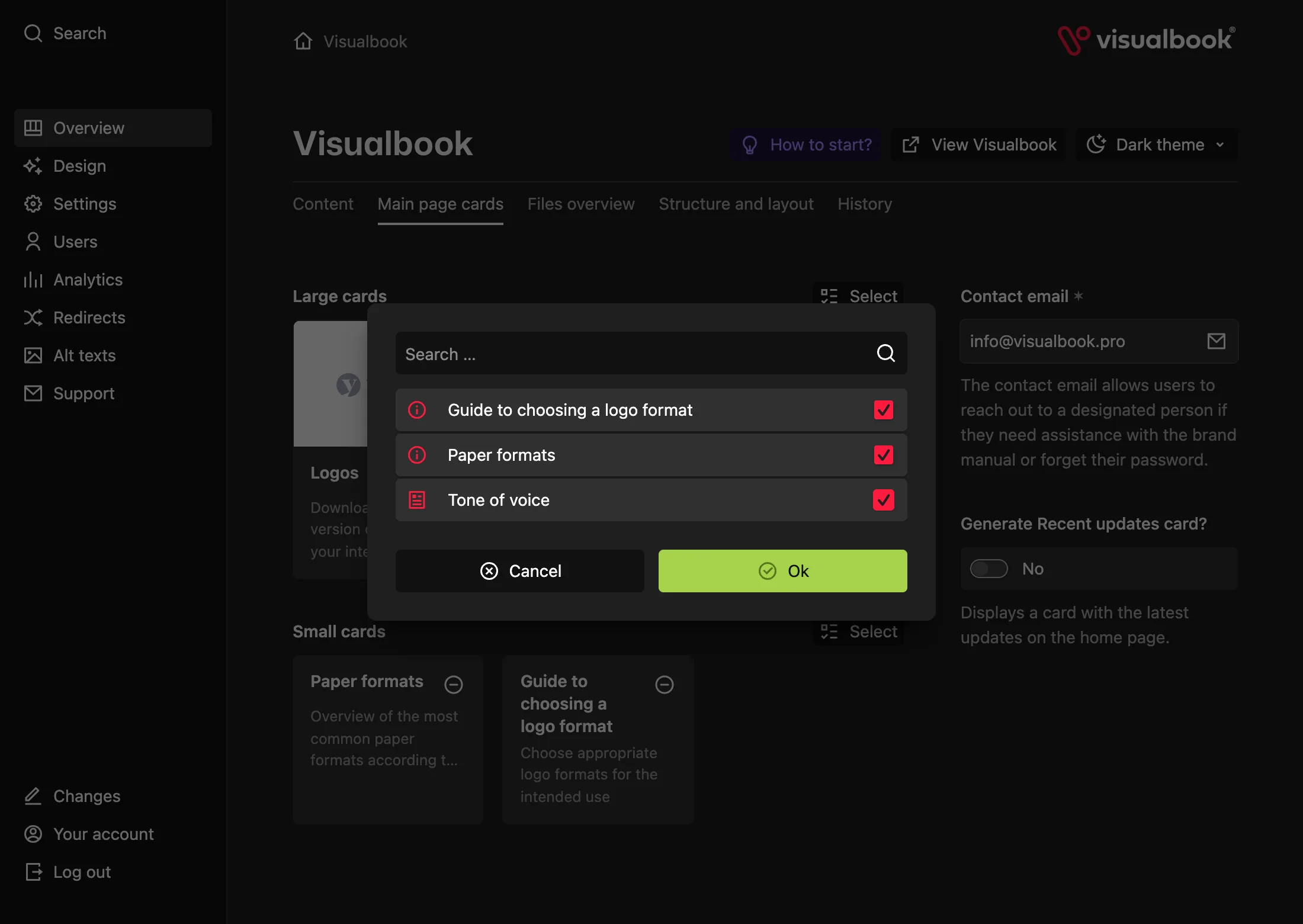Open Redirects in sidebar

tap(113, 317)
